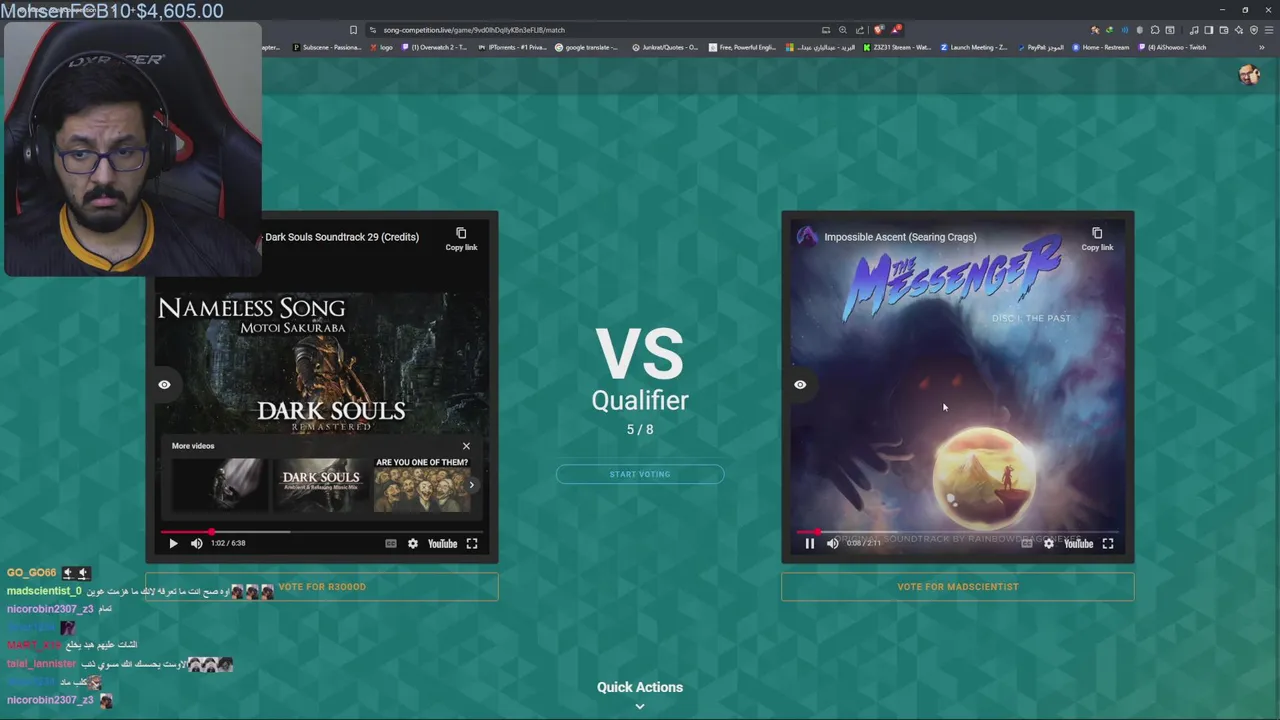Open the user profile avatar menu
The height and width of the screenshot is (720, 1280).
[1248, 75]
